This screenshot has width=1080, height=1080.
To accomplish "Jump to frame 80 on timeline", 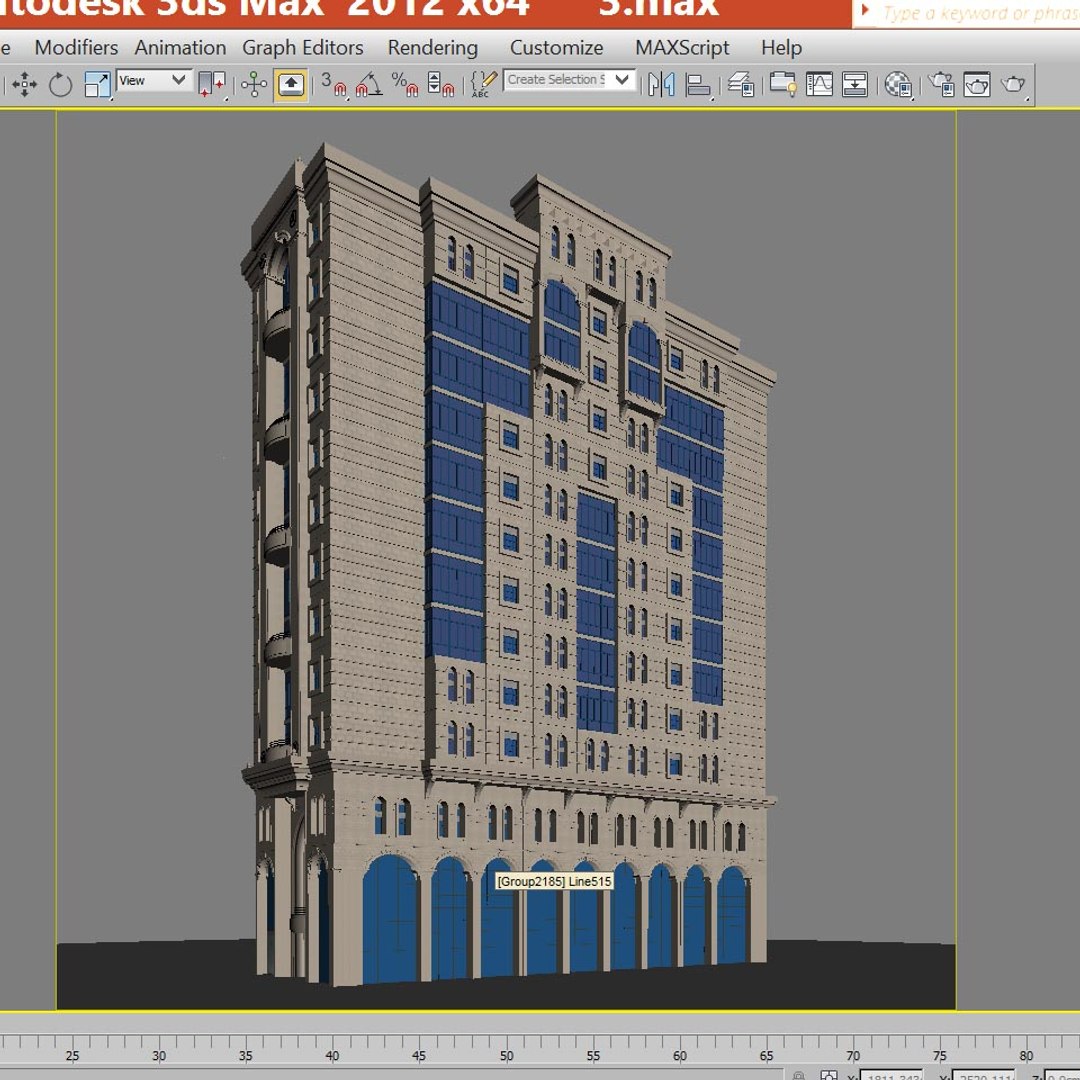I will pos(1026,1055).
